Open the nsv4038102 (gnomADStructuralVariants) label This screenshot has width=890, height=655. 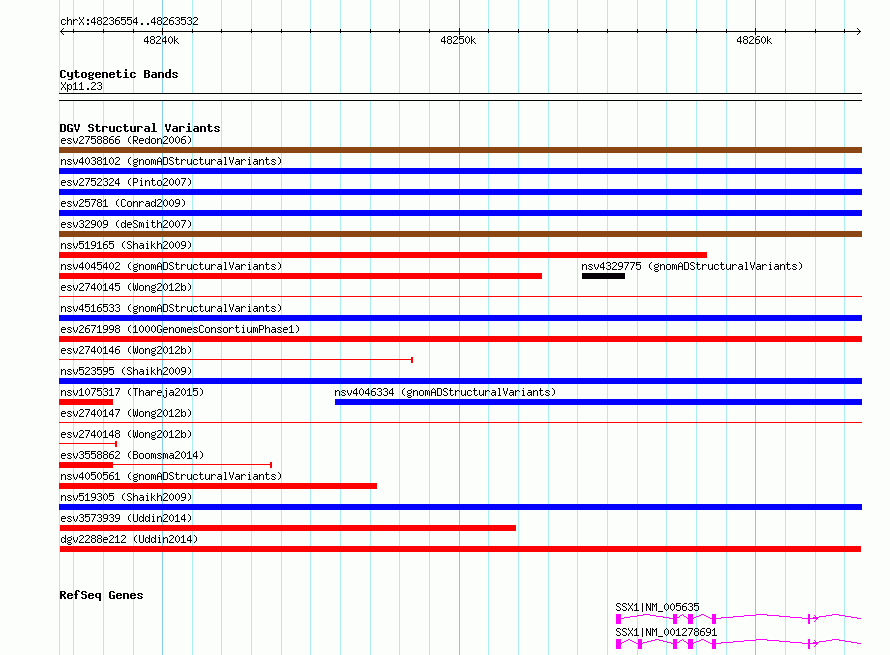point(171,161)
